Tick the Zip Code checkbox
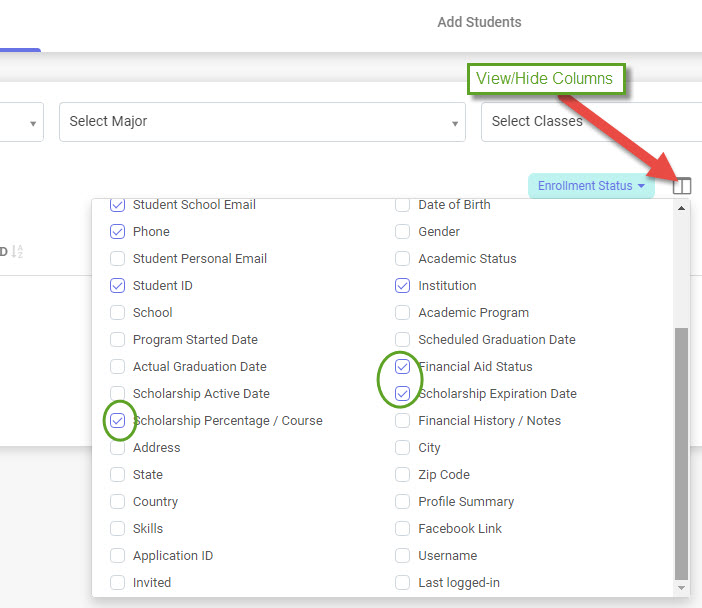This screenshot has width=702, height=608. [x=403, y=475]
